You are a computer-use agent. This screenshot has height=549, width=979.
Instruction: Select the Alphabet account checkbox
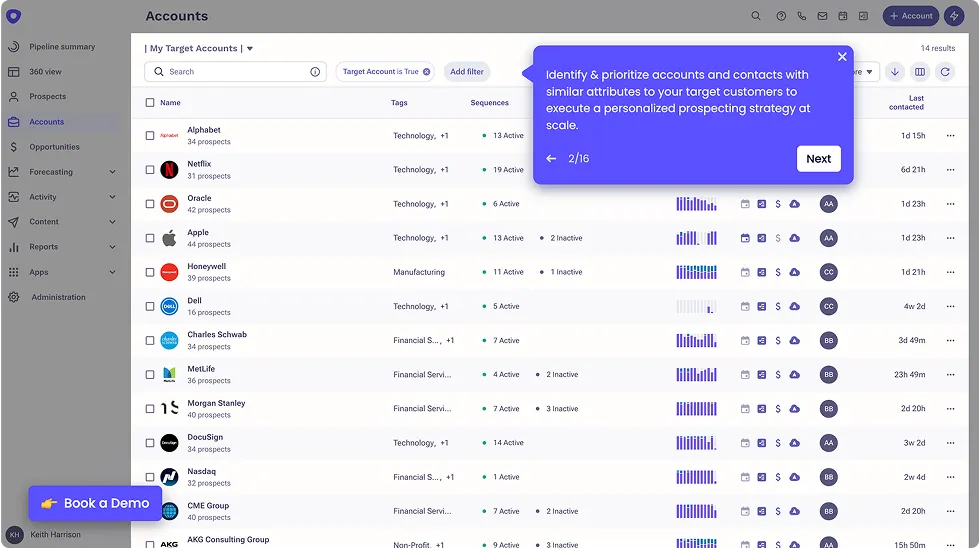150,136
